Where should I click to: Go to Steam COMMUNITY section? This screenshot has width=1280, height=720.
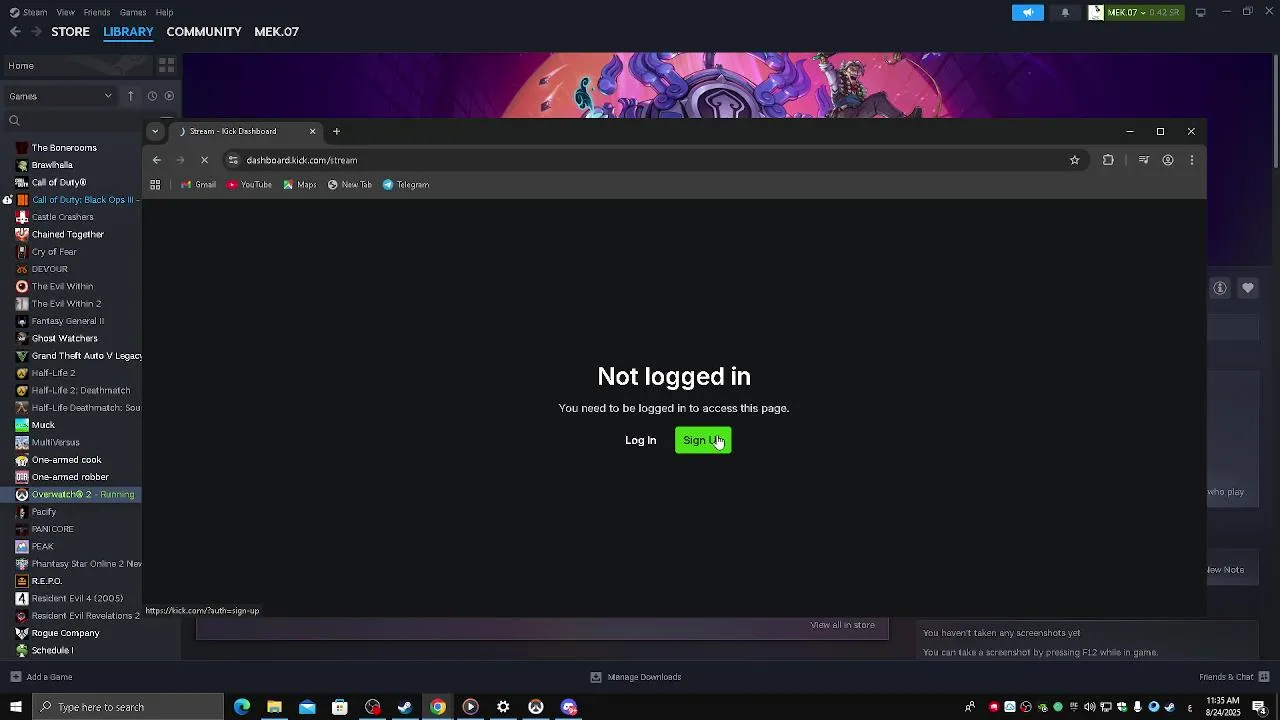(204, 32)
